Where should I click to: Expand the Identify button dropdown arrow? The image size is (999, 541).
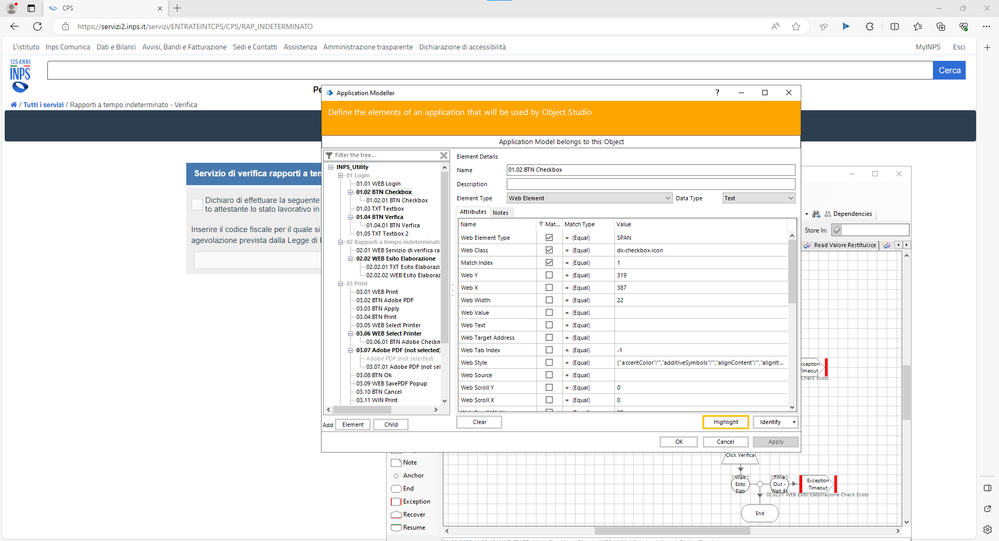(x=792, y=422)
